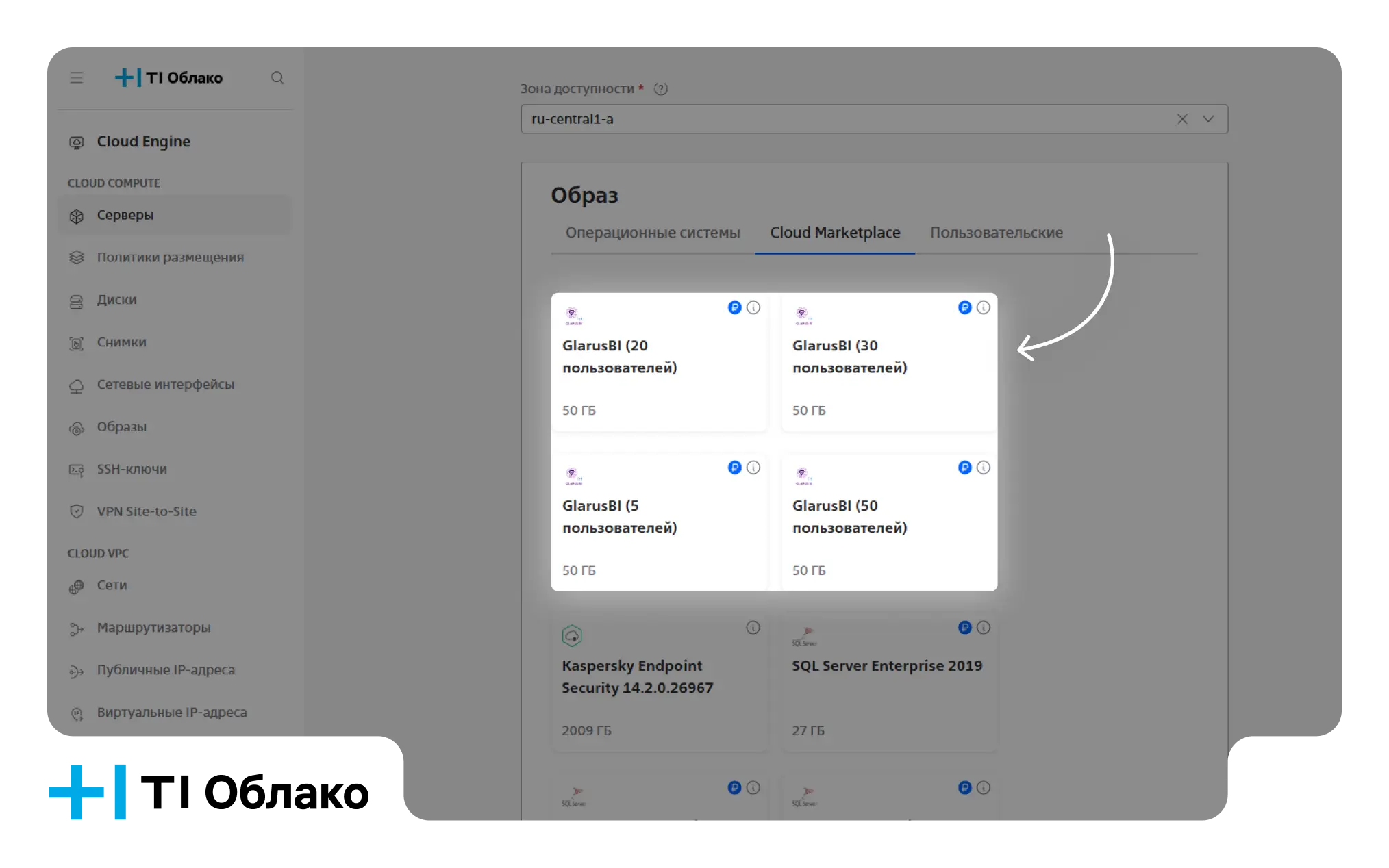Select GlarusBI (30 пользователей) image
The image size is (1389, 868).
(x=890, y=363)
